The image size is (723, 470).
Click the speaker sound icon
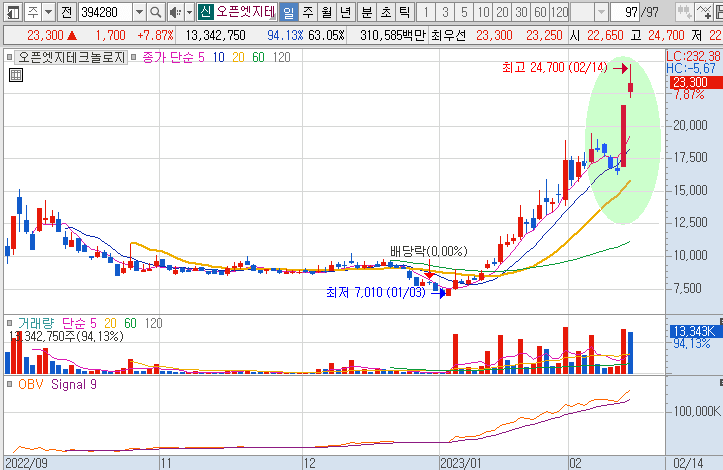tap(175, 12)
